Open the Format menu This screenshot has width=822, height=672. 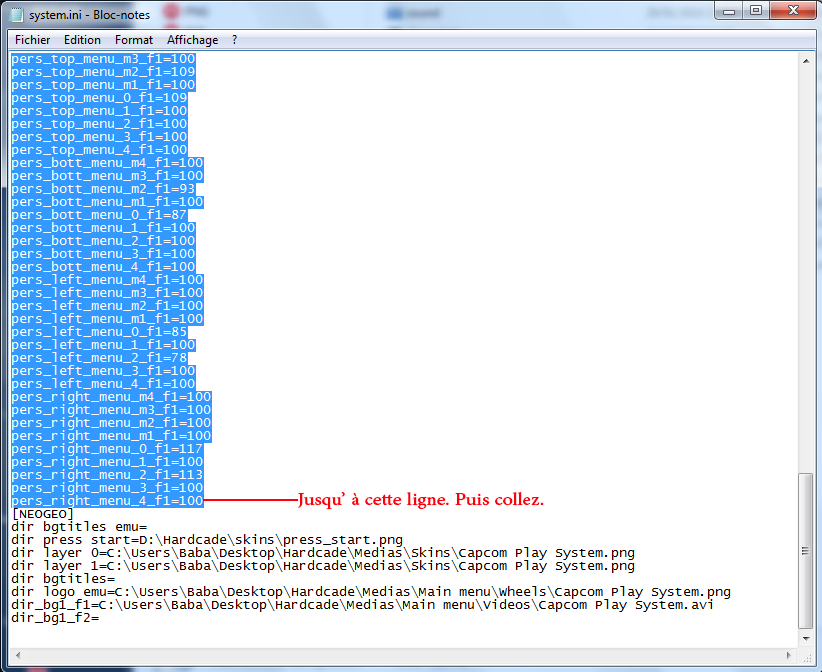[134, 40]
